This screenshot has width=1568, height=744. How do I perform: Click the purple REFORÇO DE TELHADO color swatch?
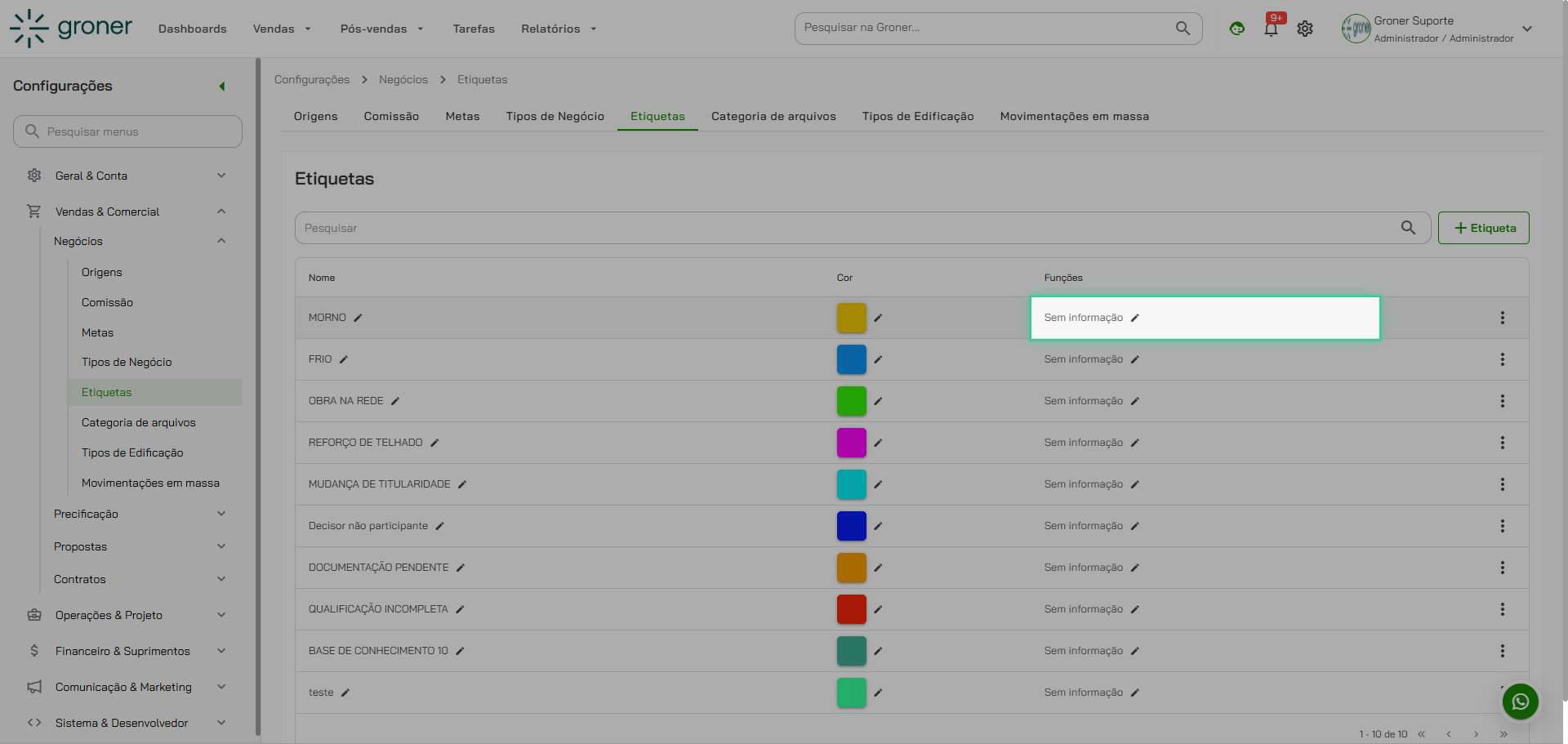coord(851,443)
